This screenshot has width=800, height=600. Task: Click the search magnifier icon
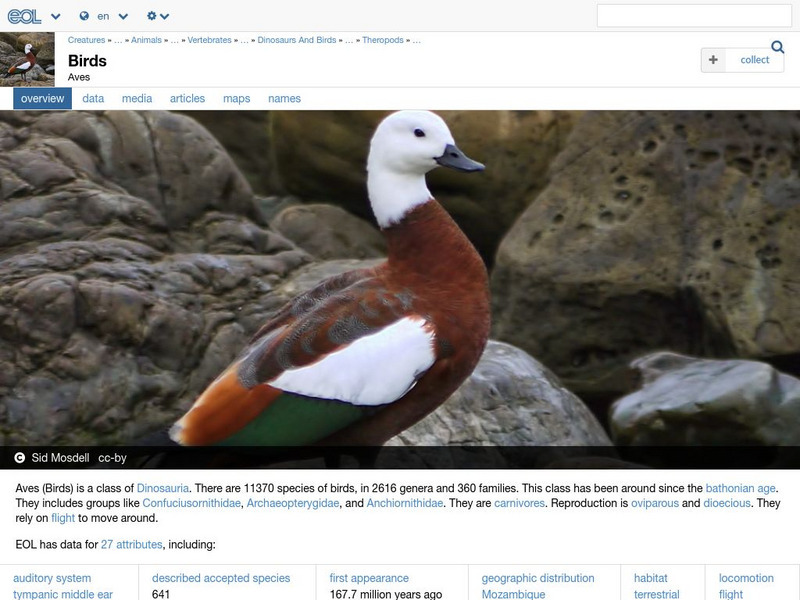[x=779, y=47]
